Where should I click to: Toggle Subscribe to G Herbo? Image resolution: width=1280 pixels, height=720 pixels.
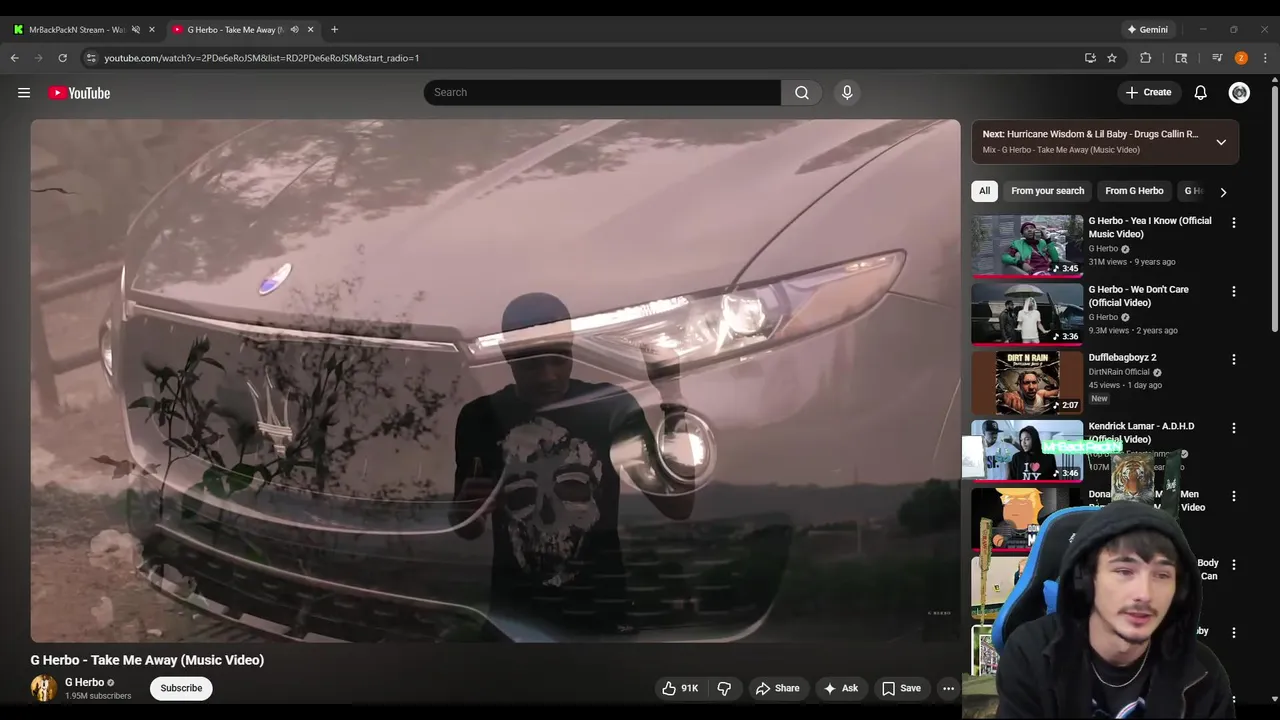pyautogui.click(x=181, y=688)
